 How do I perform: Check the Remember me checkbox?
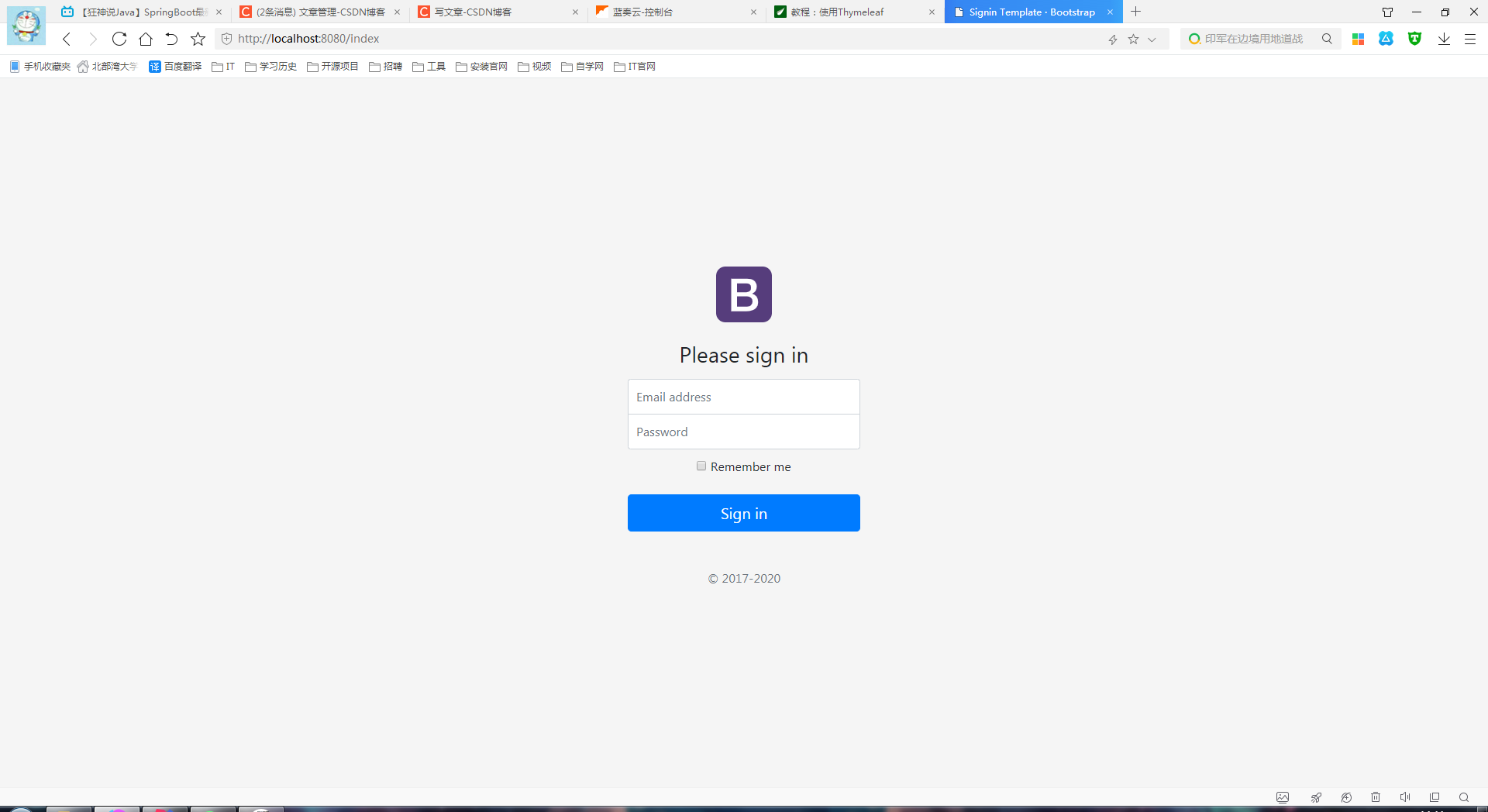(701, 466)
